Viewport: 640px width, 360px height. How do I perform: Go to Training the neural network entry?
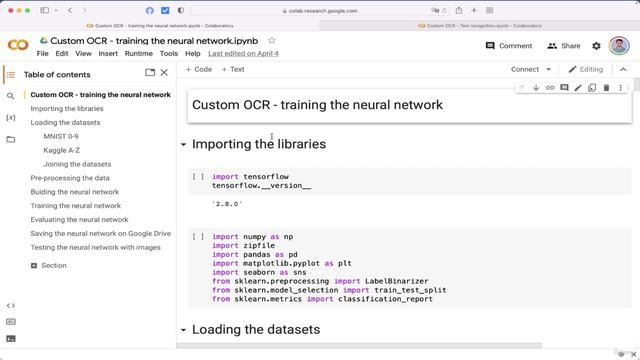(76, 206)
